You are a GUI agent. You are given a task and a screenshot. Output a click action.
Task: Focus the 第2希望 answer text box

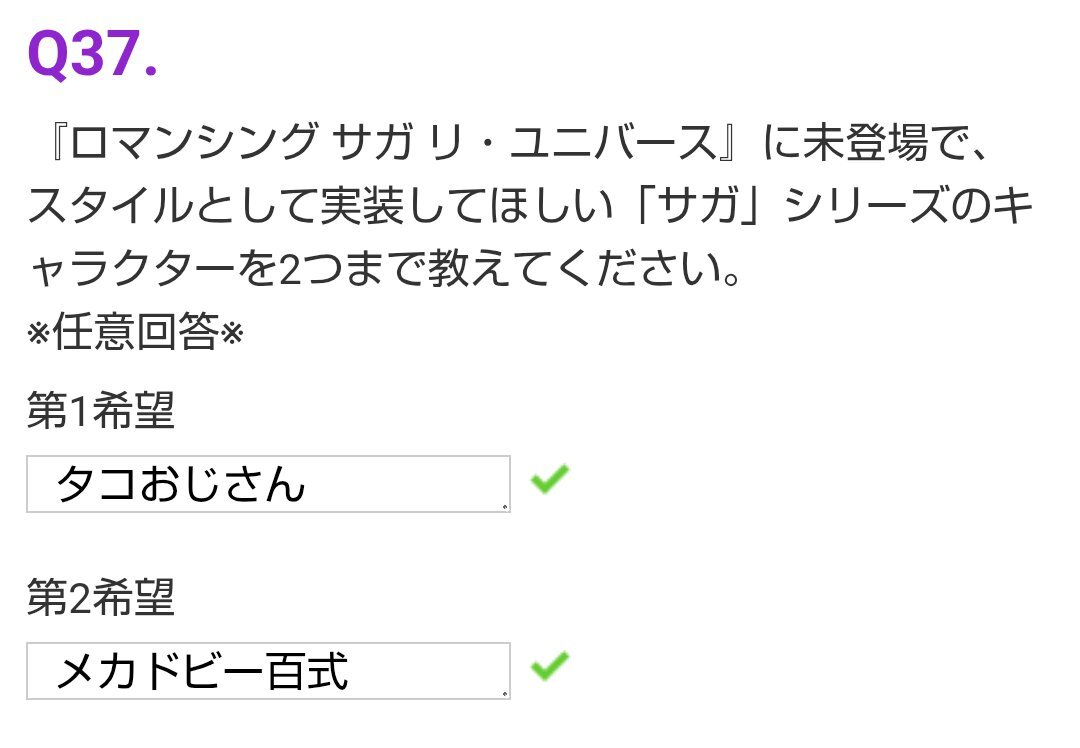pyautogui.click(x=268, y=671)
